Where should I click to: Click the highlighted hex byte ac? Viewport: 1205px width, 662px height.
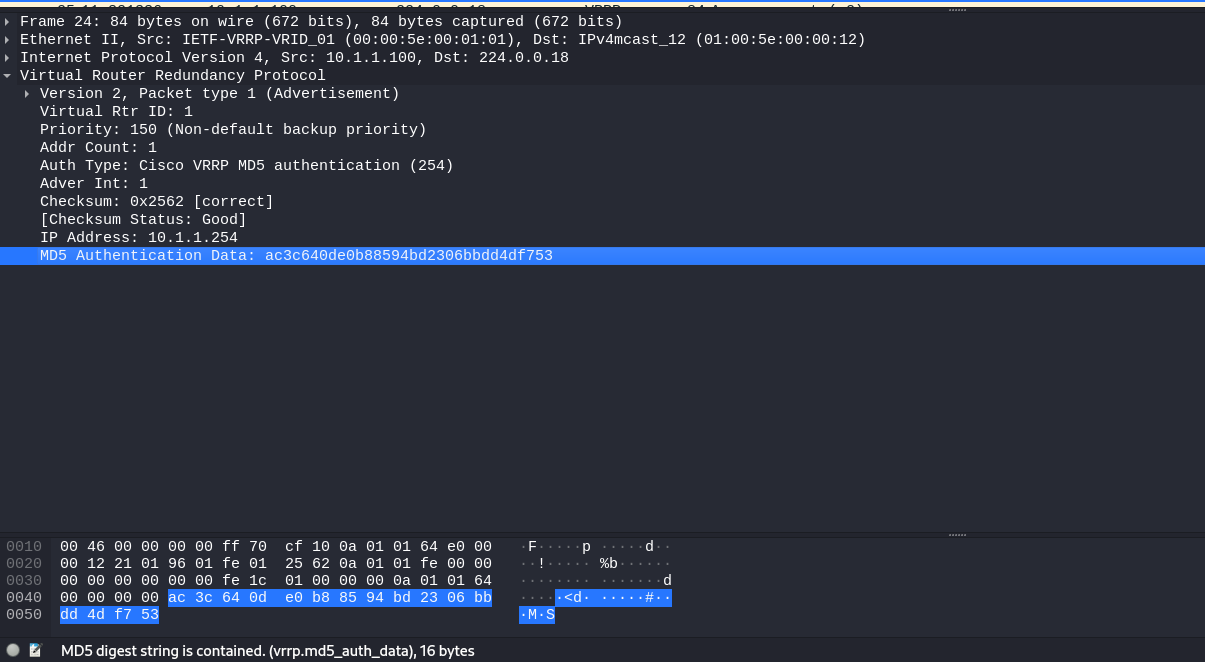click(180, 597)
